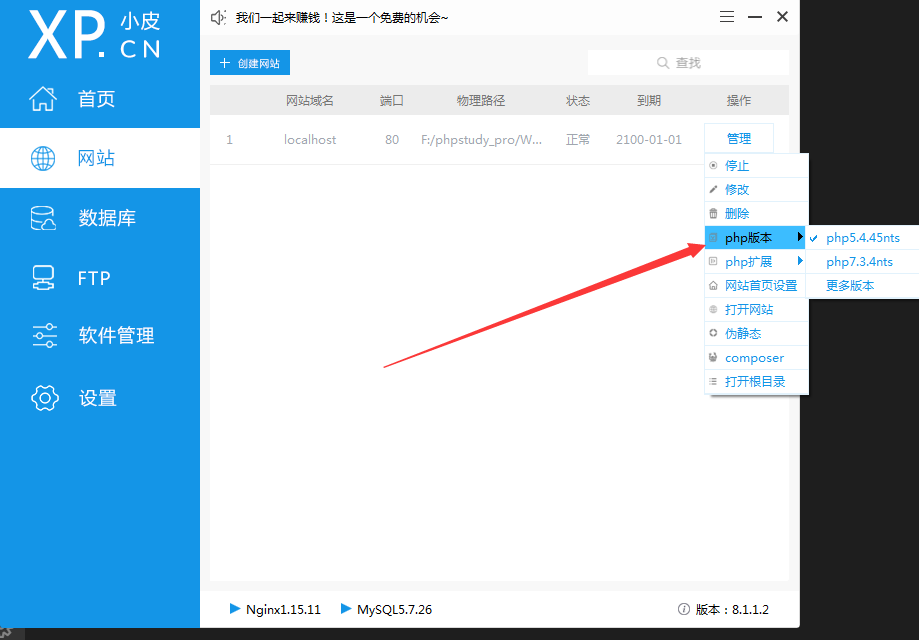This screenshot has height=640, width=919.
Task: Choose 更多版本 in the submenu
Action: click(863, 285)
